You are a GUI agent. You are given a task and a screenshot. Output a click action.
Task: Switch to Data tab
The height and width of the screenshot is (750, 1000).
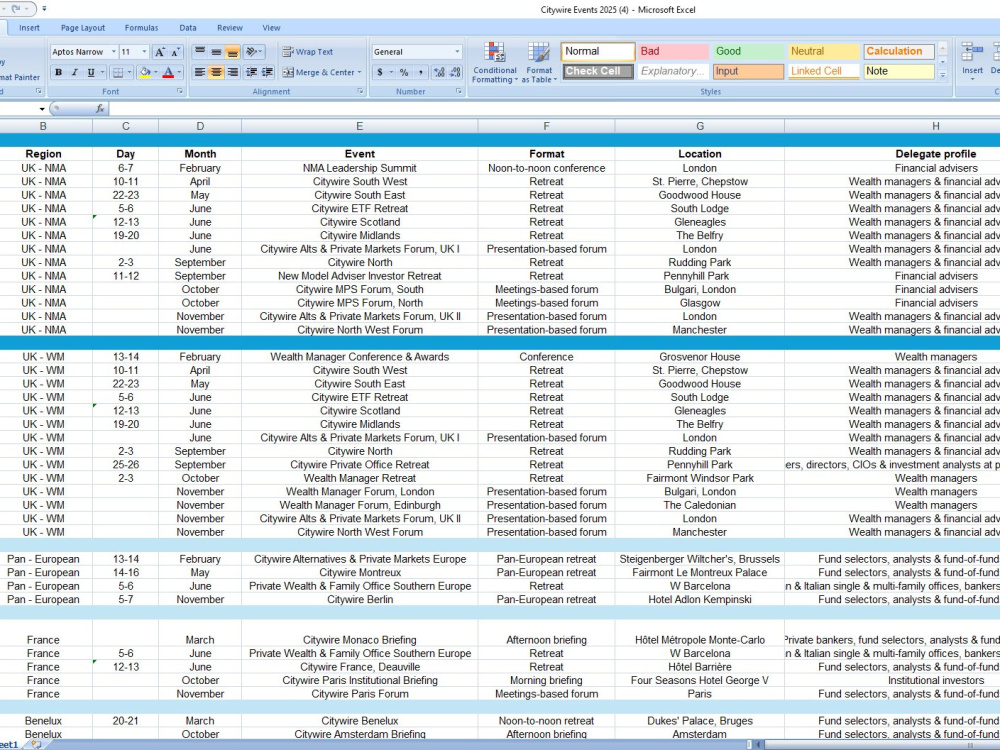[188, 28]
